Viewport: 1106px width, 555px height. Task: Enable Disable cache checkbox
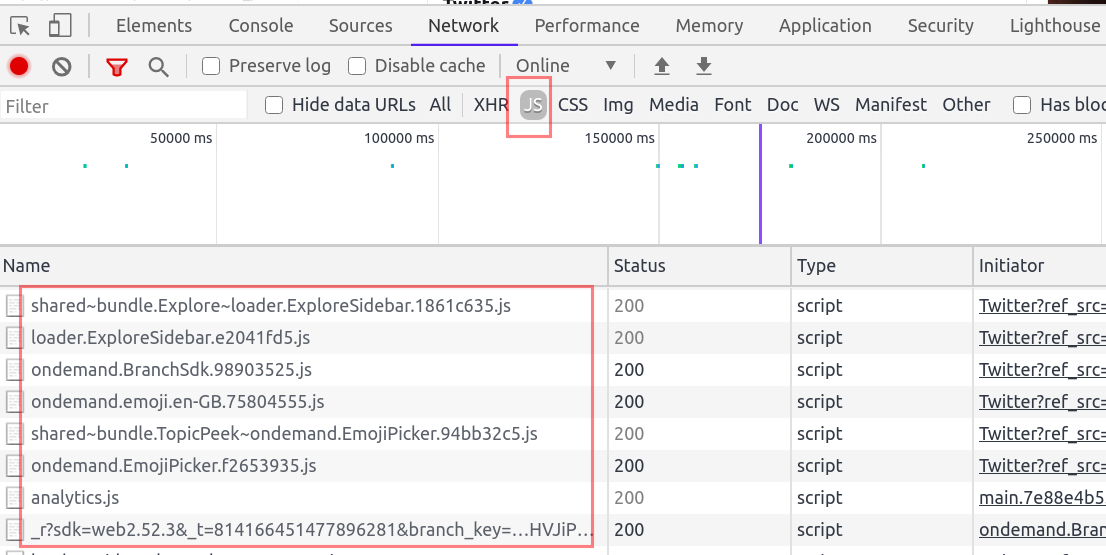click(x=357, y=66)
